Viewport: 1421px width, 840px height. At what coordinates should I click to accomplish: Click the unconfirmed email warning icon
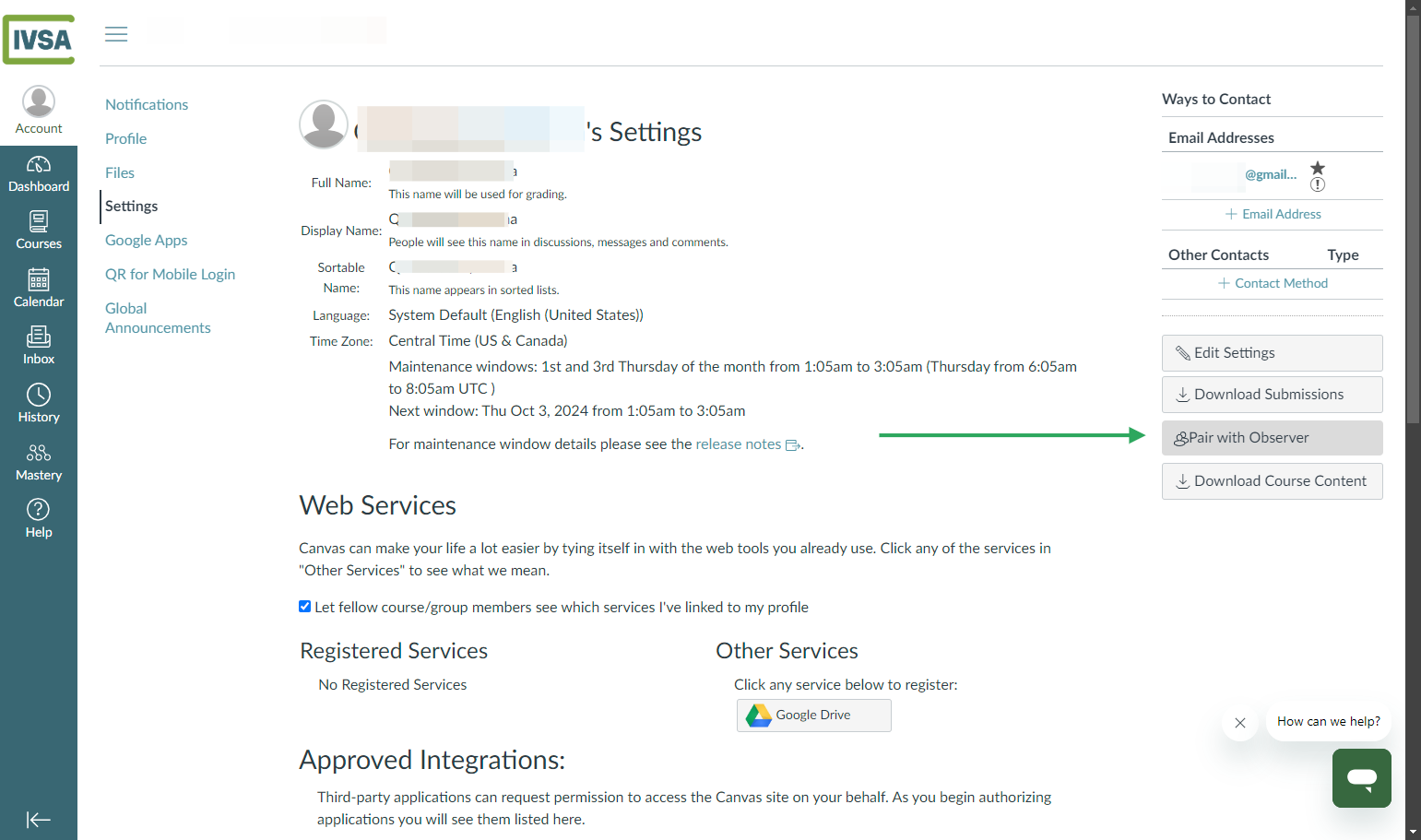click(1318, 184)
